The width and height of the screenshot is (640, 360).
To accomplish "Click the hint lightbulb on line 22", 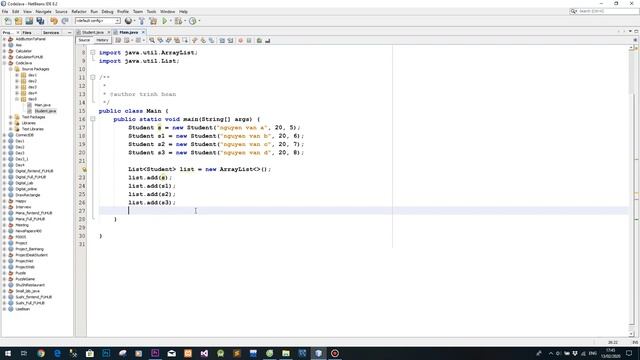I will click(x=84, y=169).
